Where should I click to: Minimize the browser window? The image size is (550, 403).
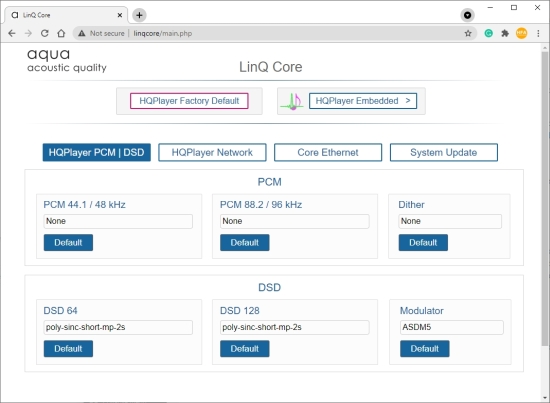[x=490, y=7]
